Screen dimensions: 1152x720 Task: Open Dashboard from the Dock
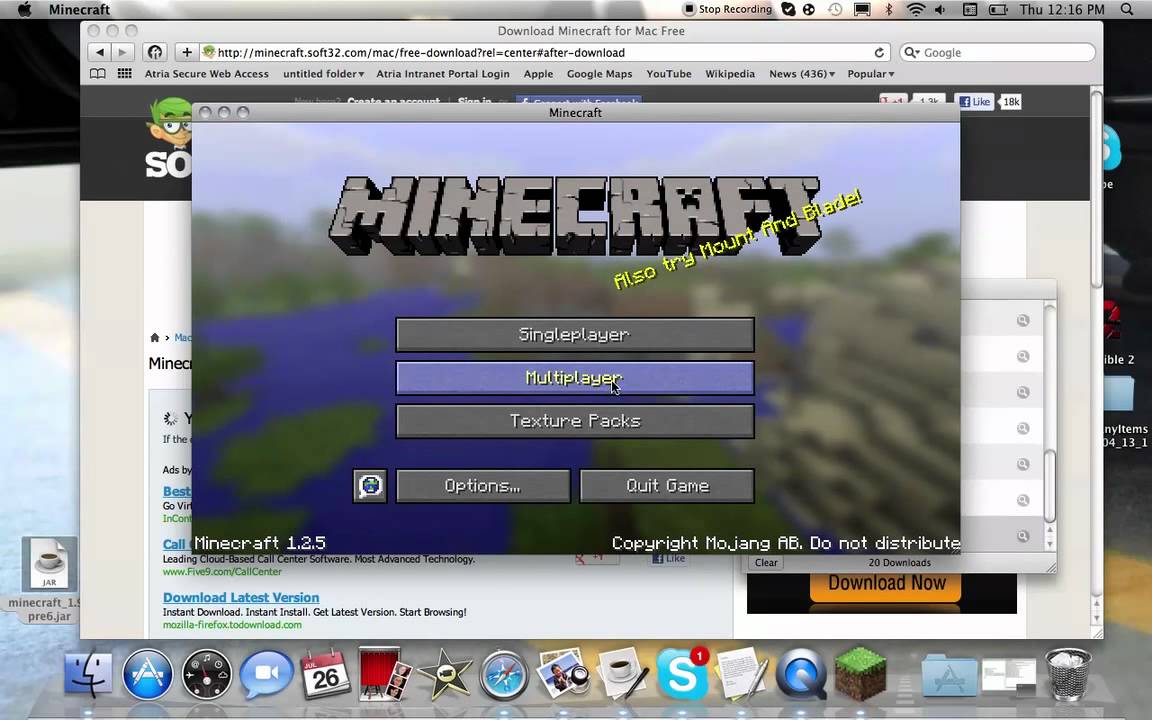click(x=206, y=674)
